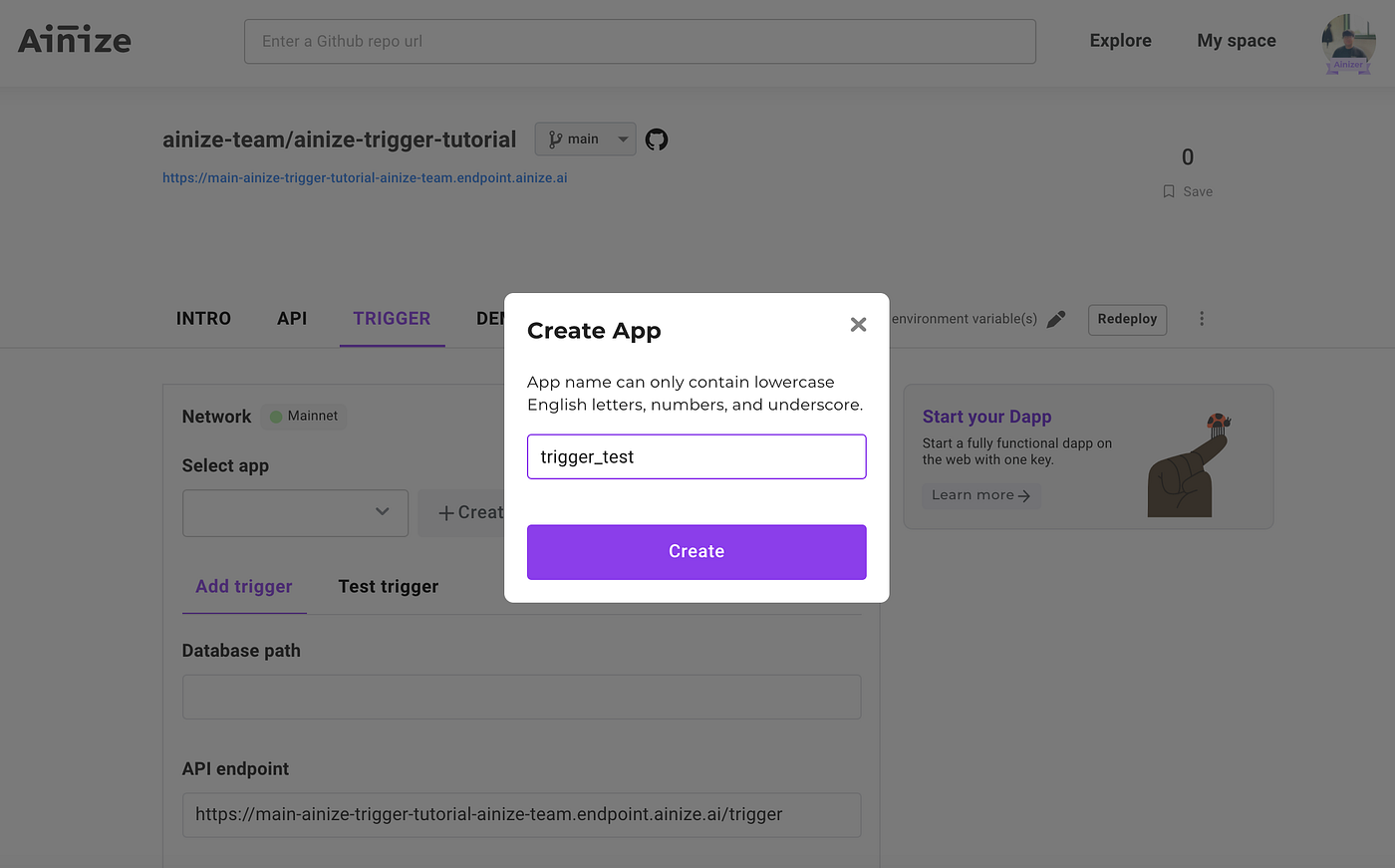Open the endpoint.ainize.ai project URL link
Viewport: 1395px width, 868px height.
[365, 176]
